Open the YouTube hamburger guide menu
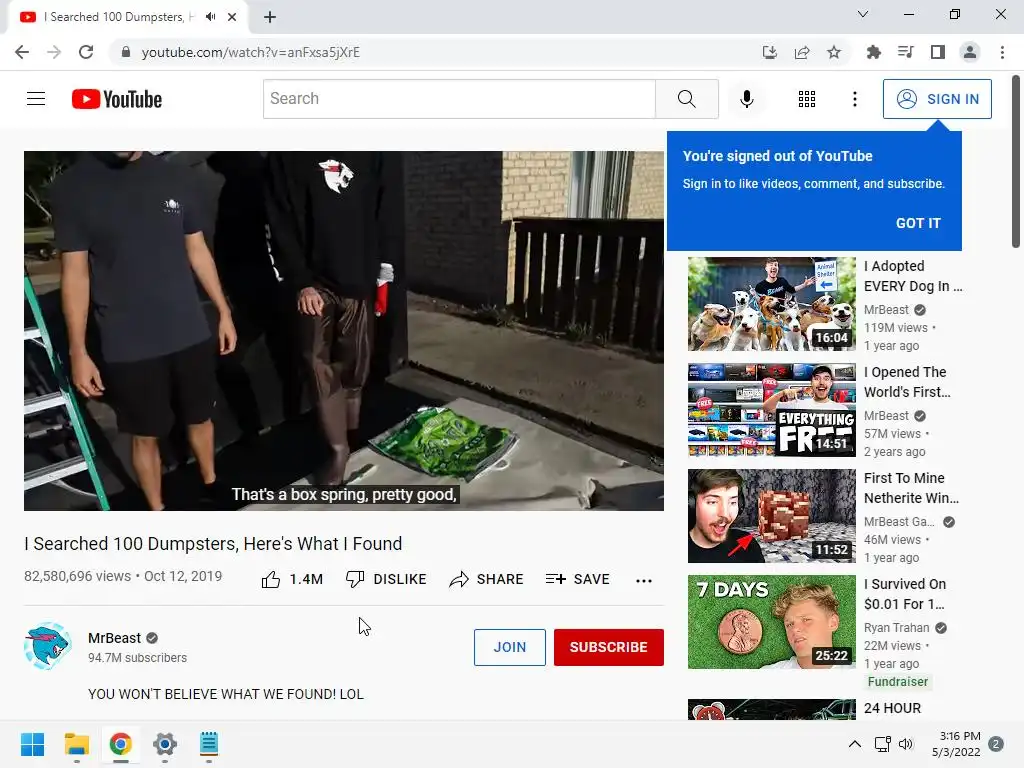Image resolution: width=1024 pixels, height=768 pixels. 36,99
